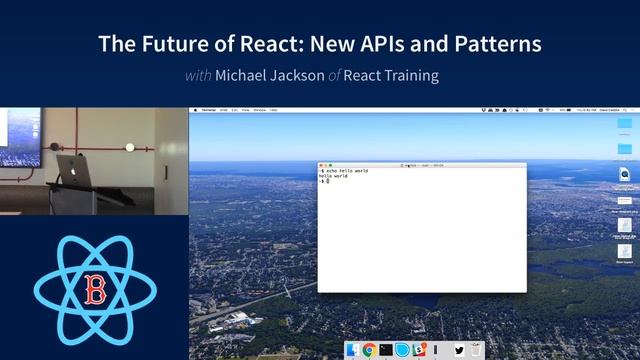This screenshot has height=360, width=640.
Task: Click the Spotlight search icon in menu bar
Action: click(x=625, y=110)
